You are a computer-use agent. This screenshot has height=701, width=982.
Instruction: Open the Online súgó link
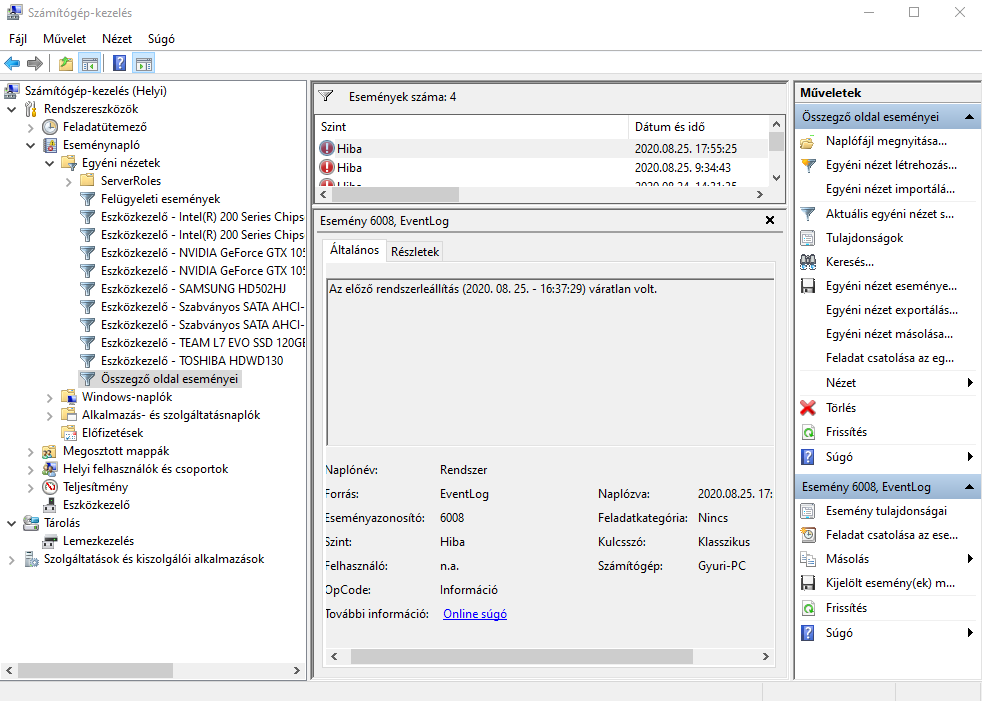coord(475,614)
